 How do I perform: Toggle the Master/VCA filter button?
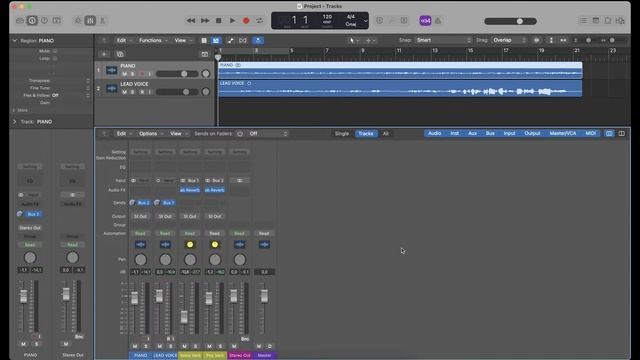(x=562, y=133)
